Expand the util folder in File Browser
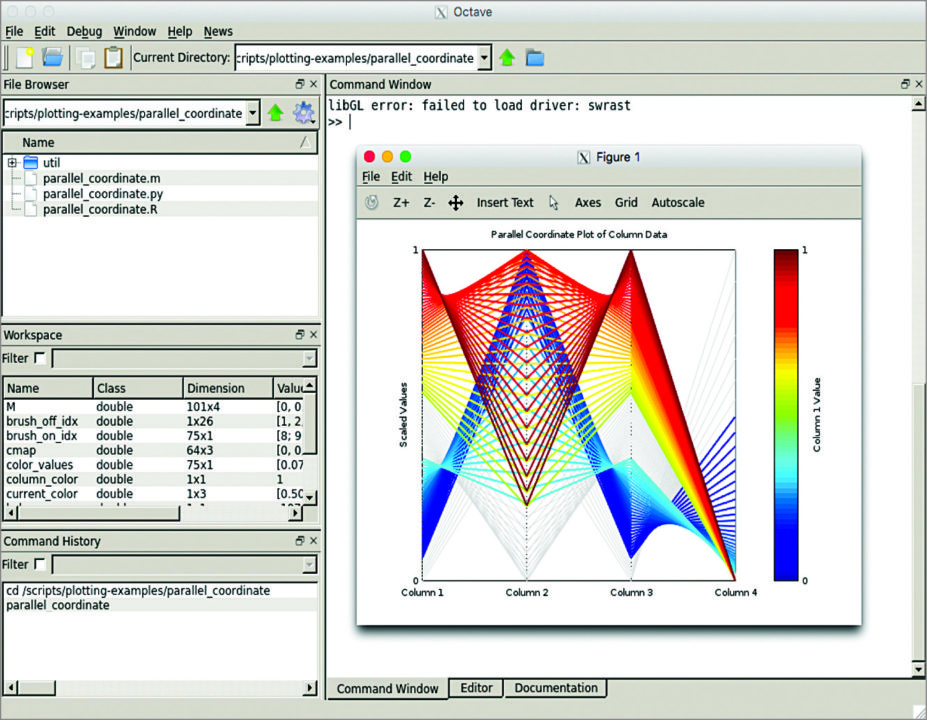Screen dimensions: 927x720 (x=12, y=162)
